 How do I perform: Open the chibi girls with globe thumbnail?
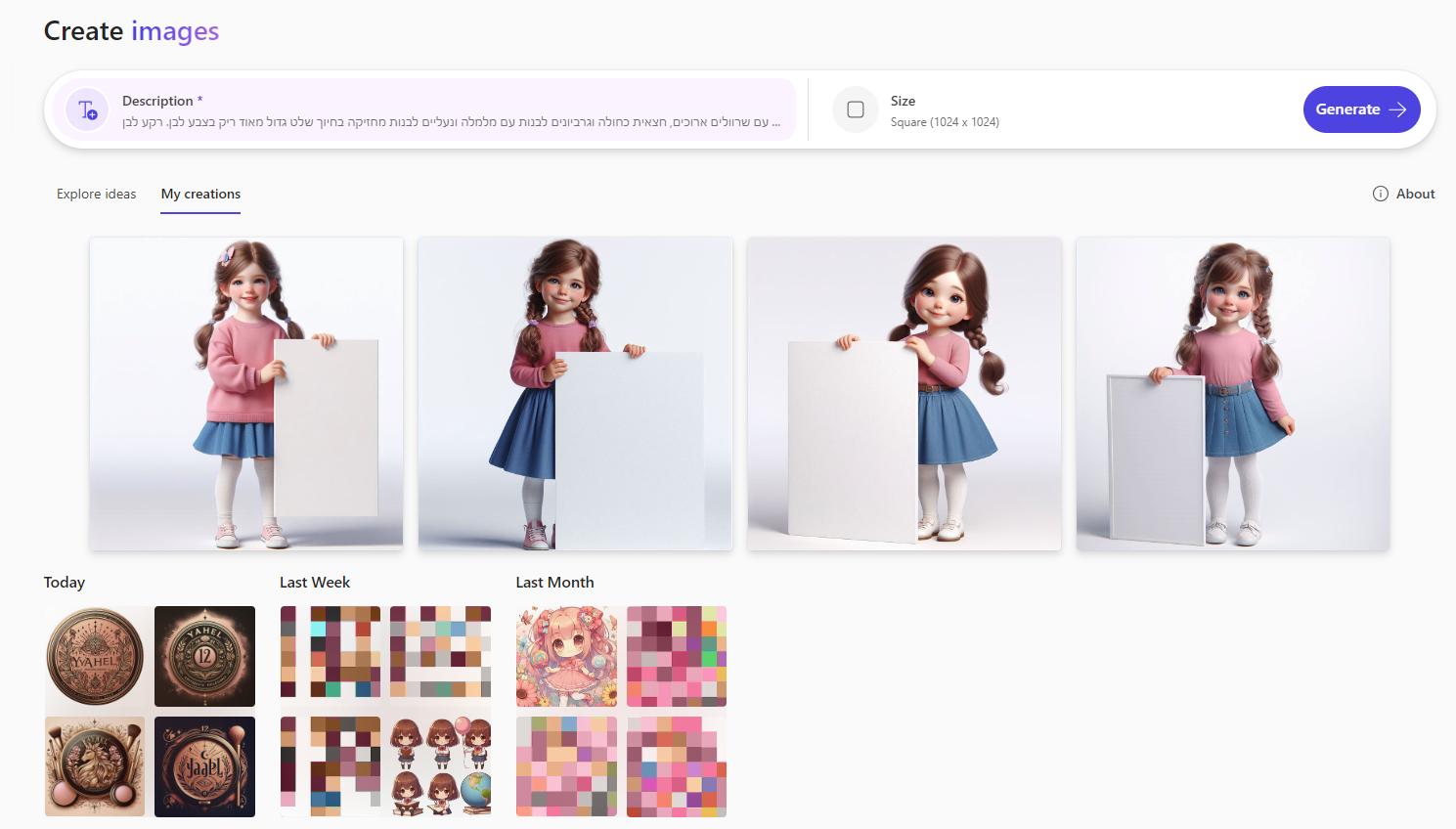(x=440, y=766)
